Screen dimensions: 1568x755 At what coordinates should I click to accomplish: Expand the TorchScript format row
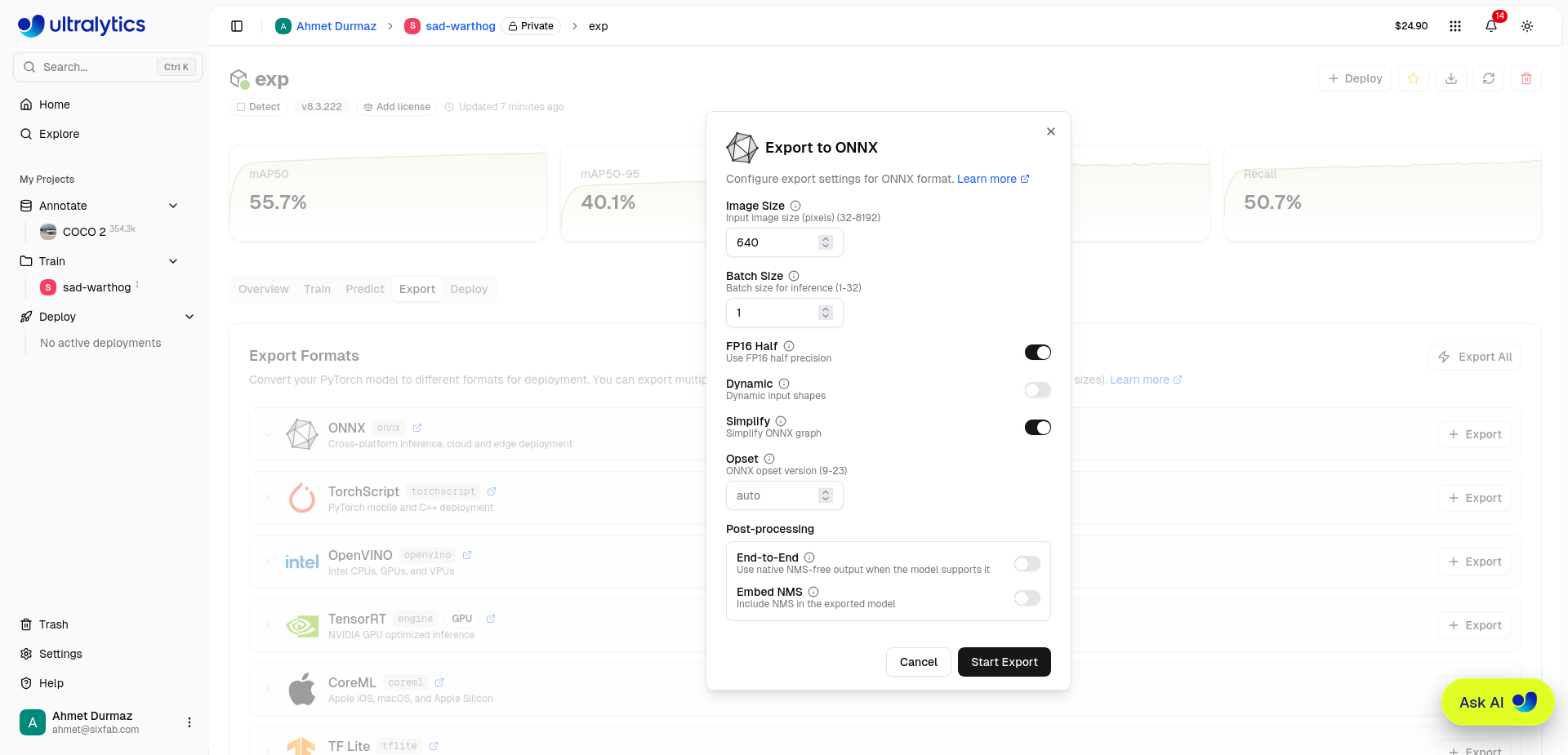click(x=268, y=498)
